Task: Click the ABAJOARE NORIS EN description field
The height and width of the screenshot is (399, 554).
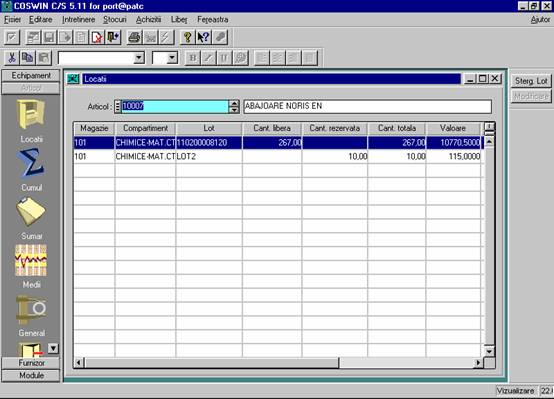Action: click(x=367, y=106)
